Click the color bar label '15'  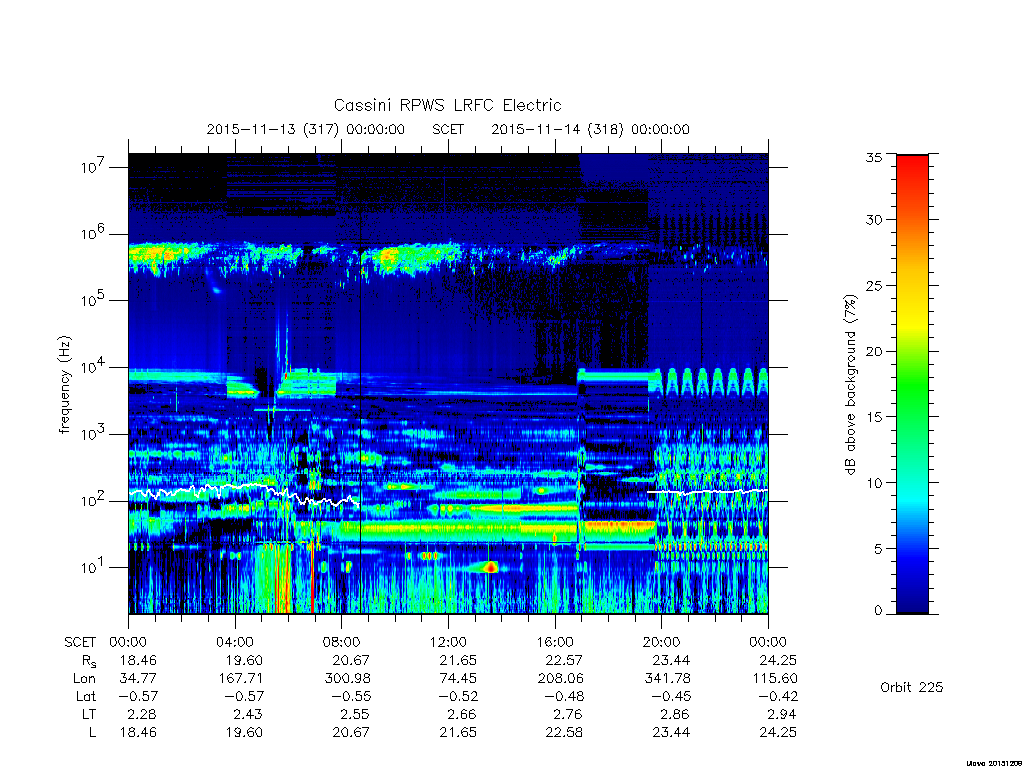pos(874,417)
